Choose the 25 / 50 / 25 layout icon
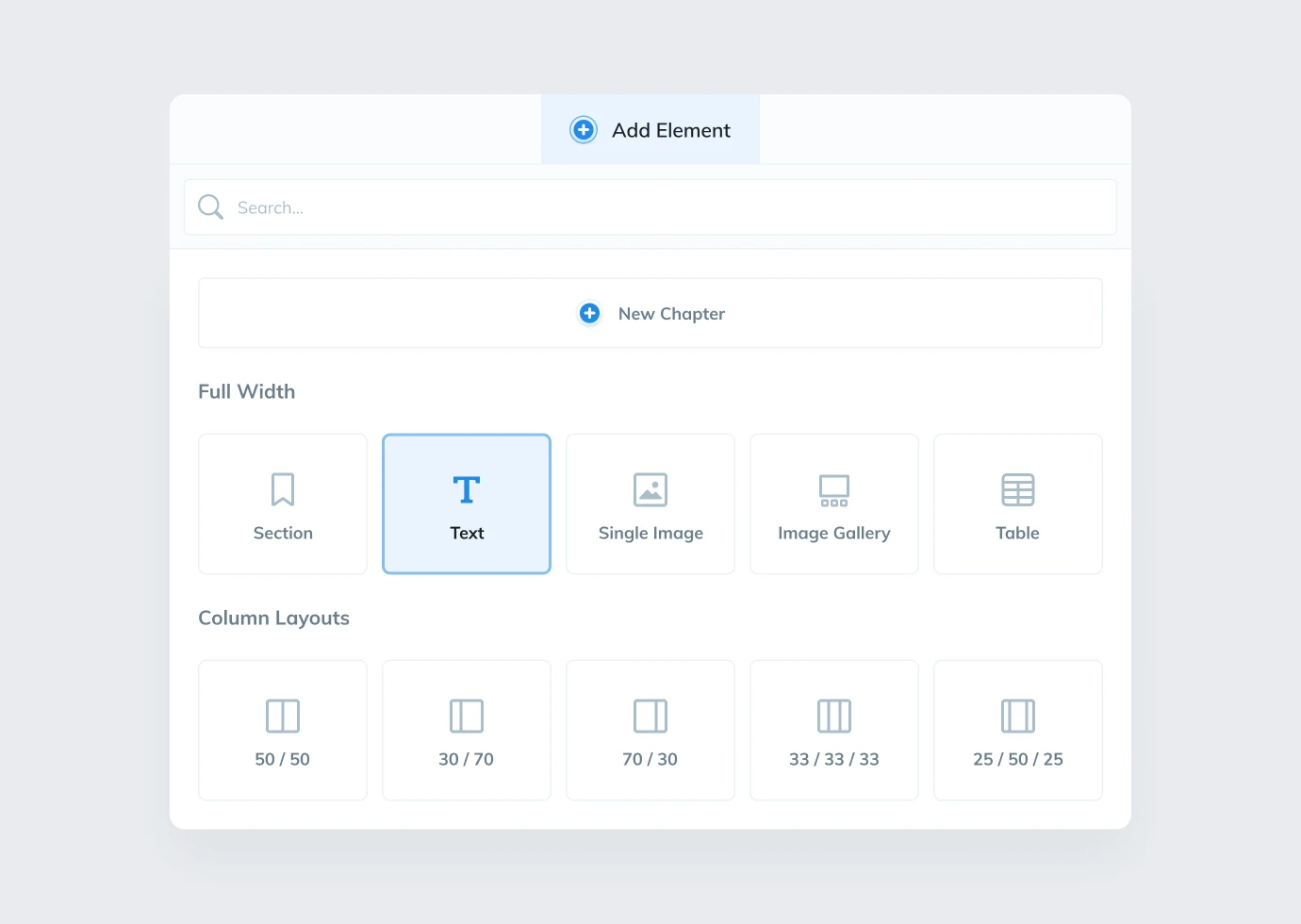This screenshot has height=924, width=1301. [1018, 716]
